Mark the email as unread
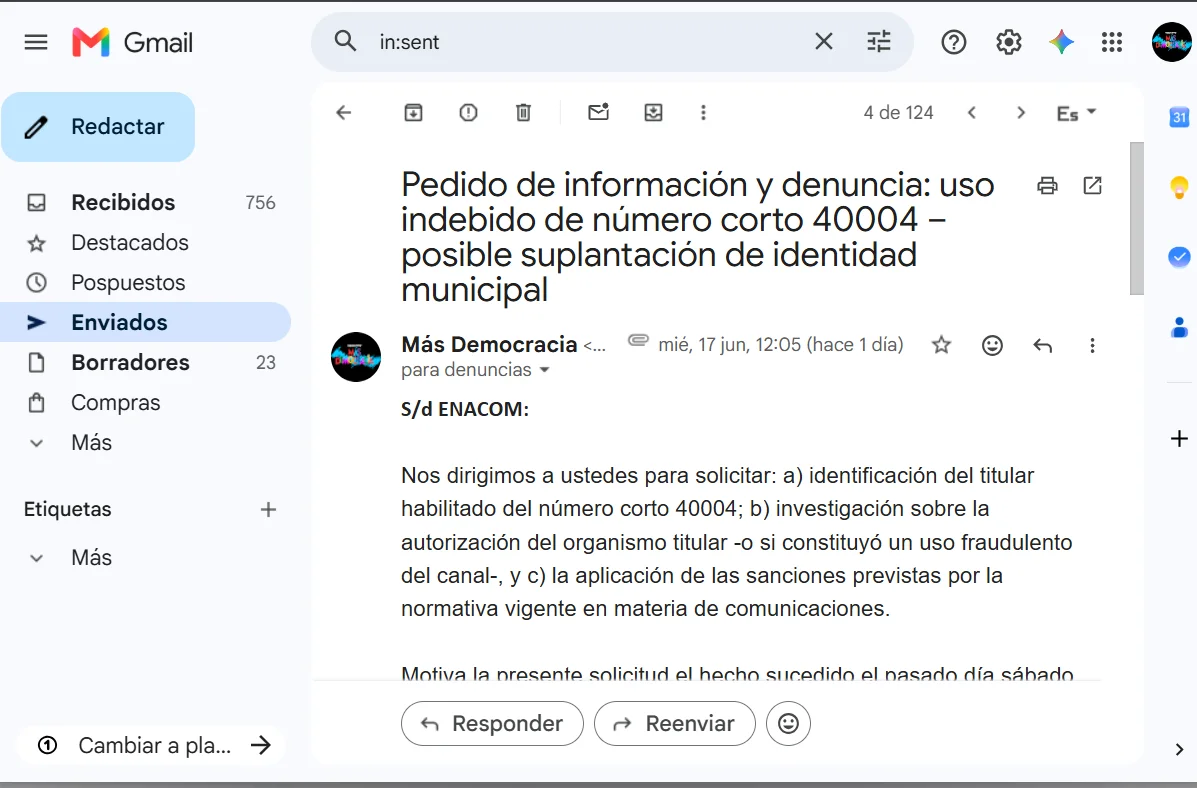This screenshot has height=788, width=1197. pyautogui.click(x=598, y=112)
